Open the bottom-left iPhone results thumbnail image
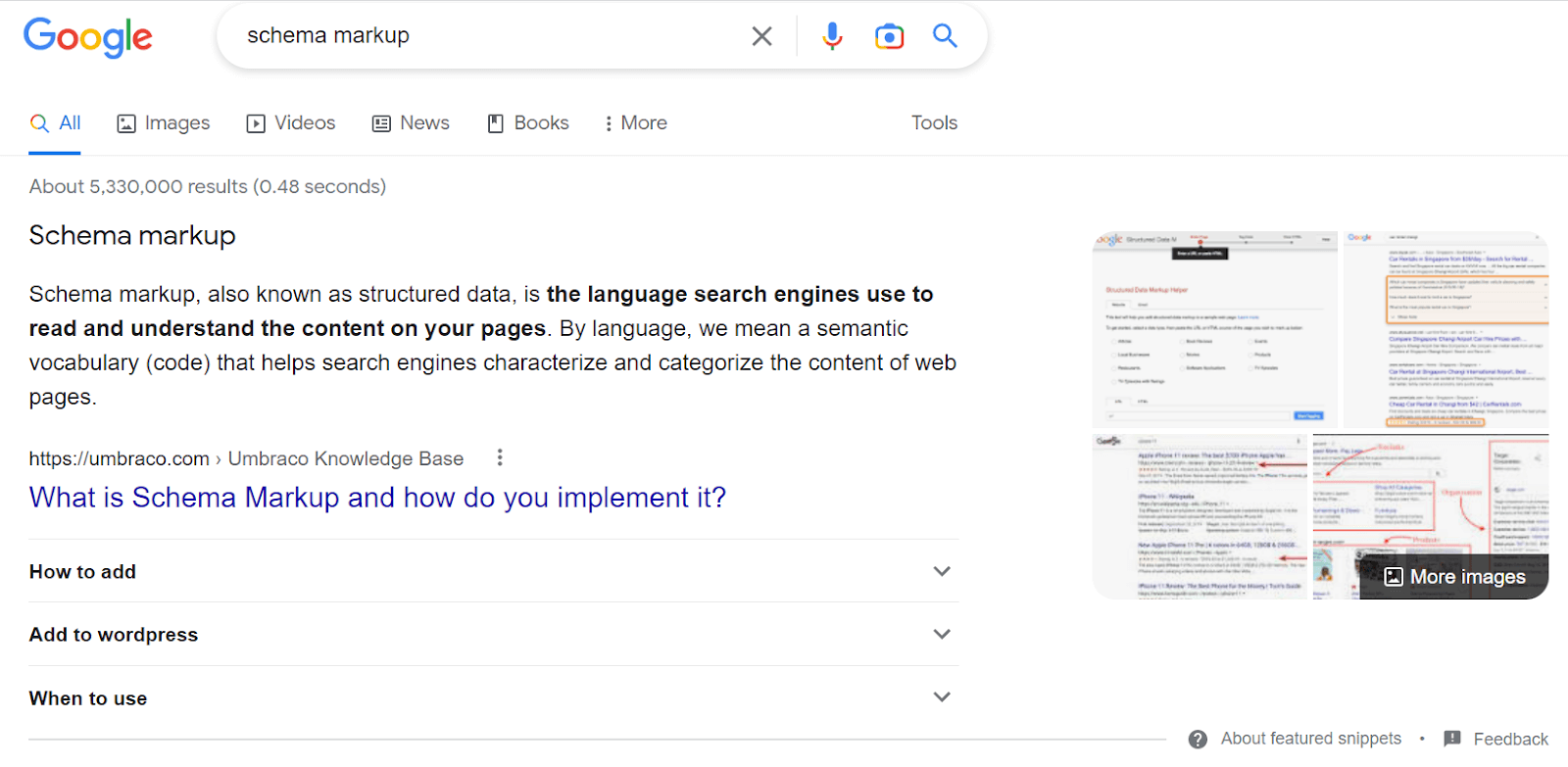This screenshot has width=1568, height=767. point(1200,516)
